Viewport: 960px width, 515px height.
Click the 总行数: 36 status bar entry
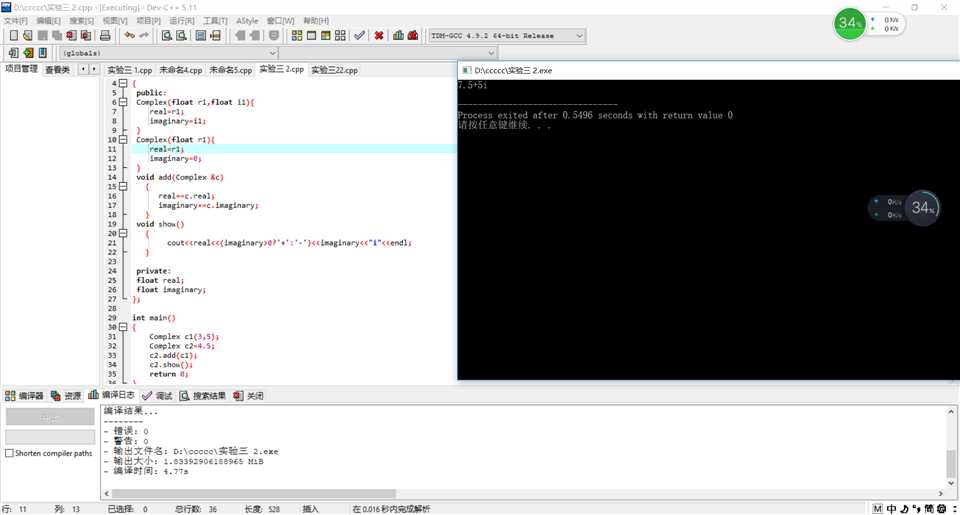[196, 509]
